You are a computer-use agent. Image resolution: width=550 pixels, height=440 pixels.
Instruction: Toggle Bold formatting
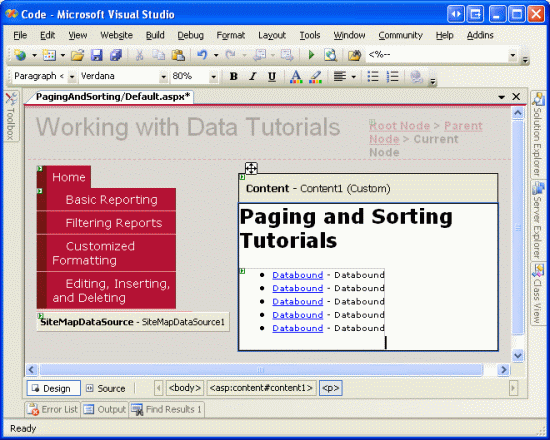pyautogui.click(x=233, y=76)
